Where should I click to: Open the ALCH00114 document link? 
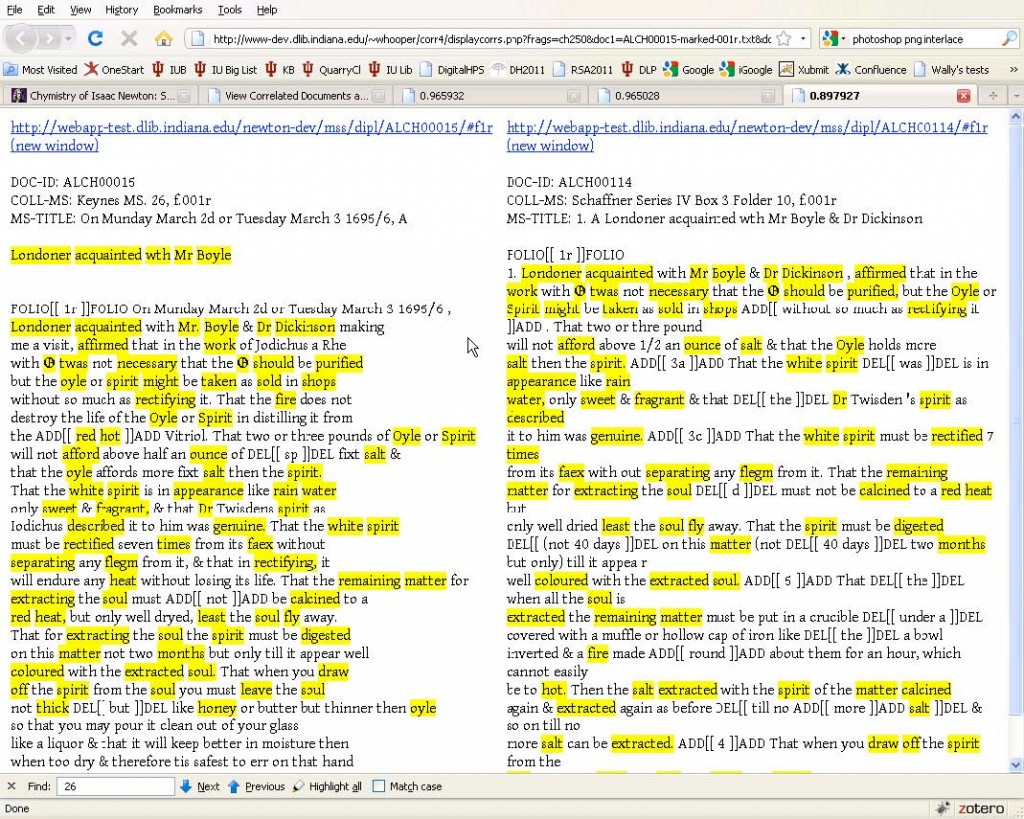tap(747, 127)
